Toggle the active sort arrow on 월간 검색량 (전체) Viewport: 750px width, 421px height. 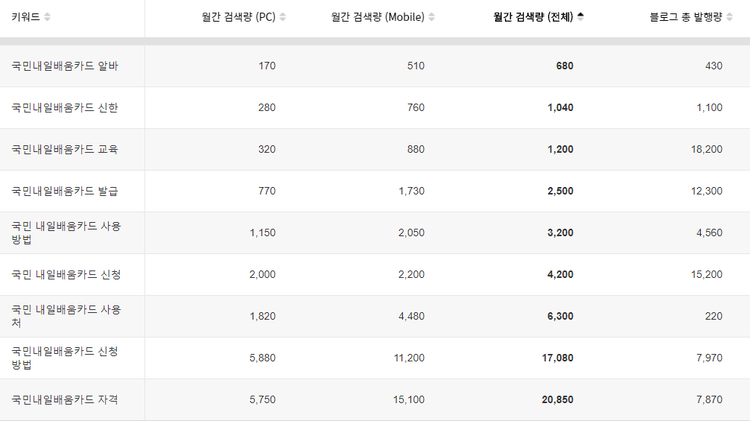580,17
